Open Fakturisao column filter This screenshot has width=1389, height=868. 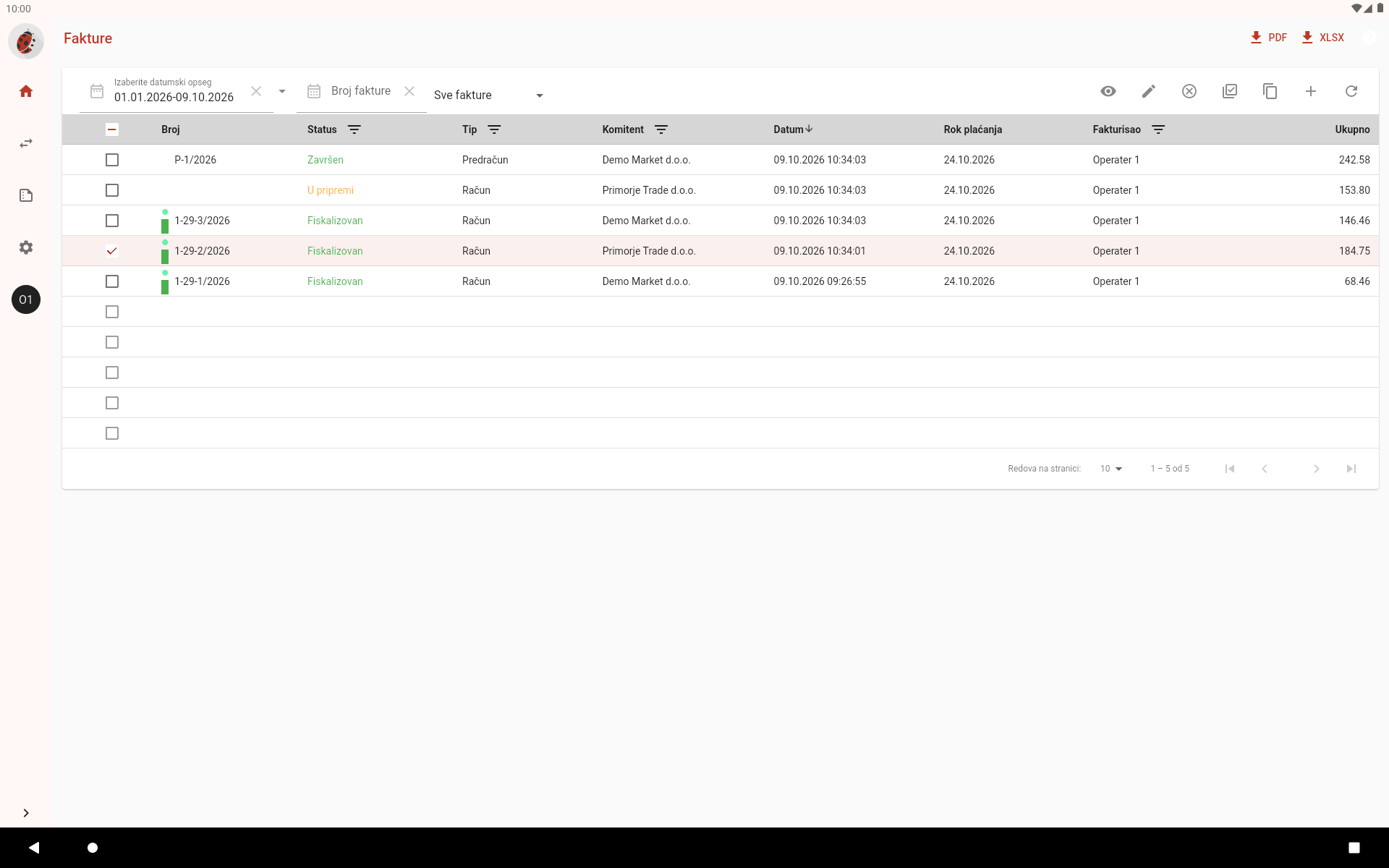1158,129
